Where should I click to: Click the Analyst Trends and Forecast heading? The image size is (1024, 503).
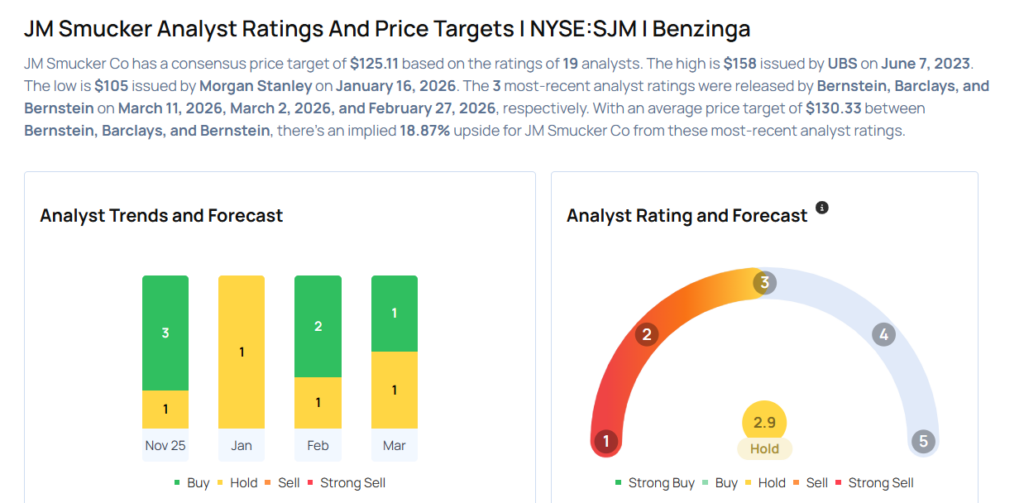click(x=161, y=215)
